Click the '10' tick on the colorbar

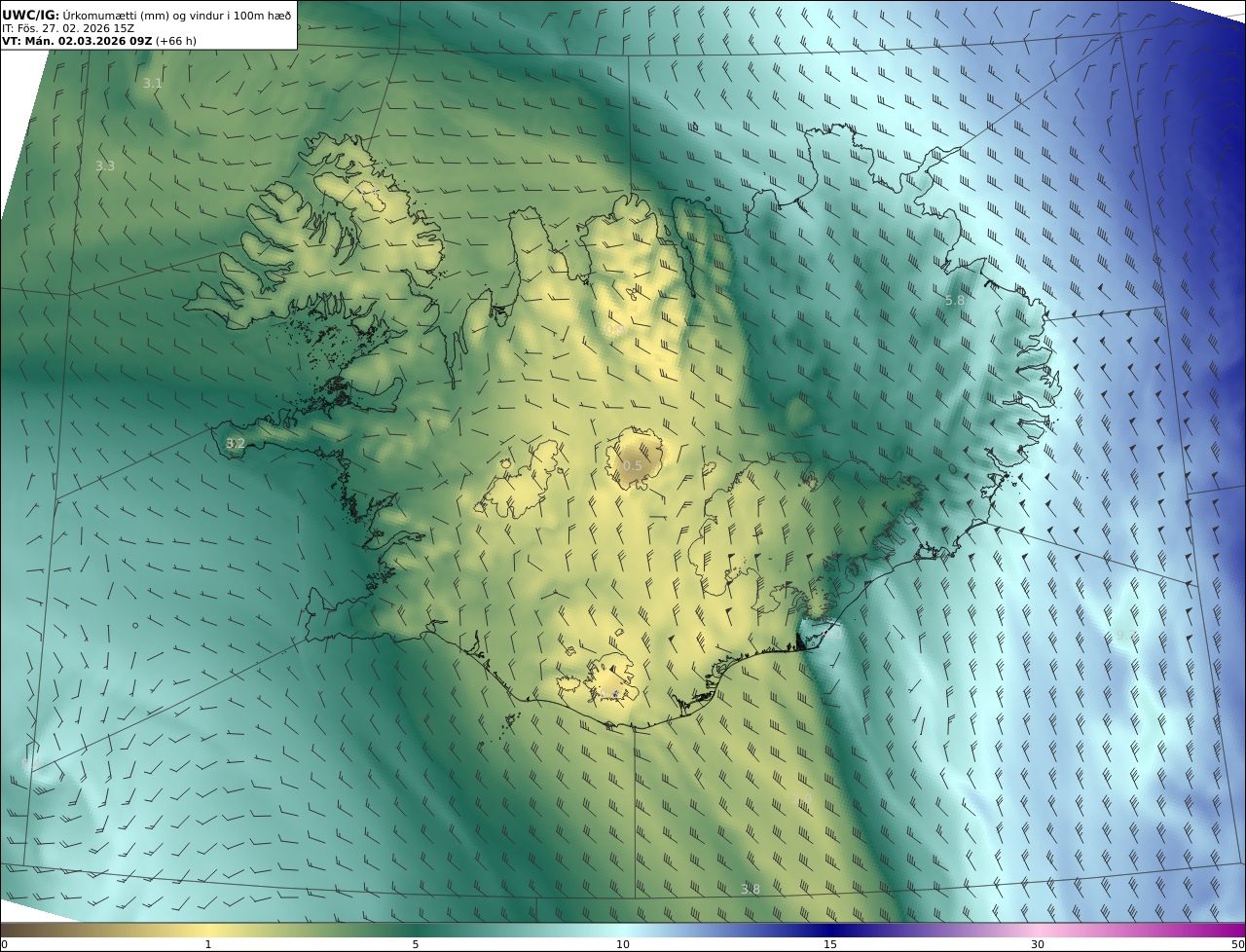click(x=623, y=944)
